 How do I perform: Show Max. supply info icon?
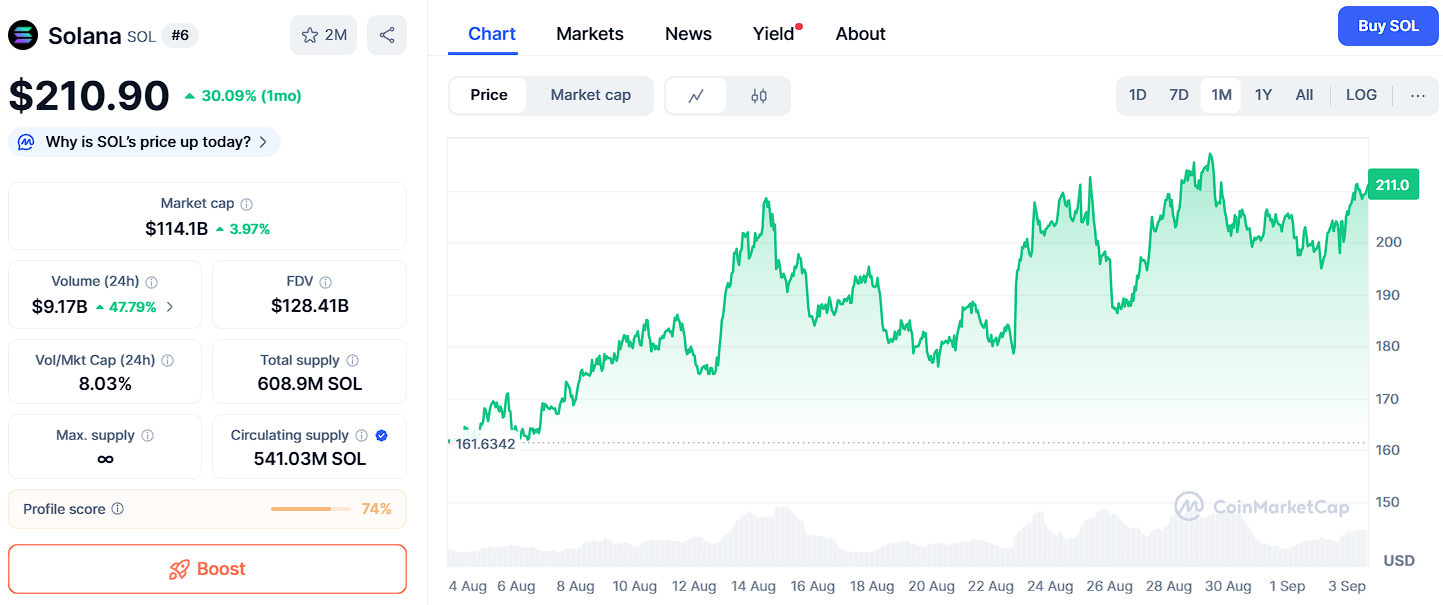(148, 436)
